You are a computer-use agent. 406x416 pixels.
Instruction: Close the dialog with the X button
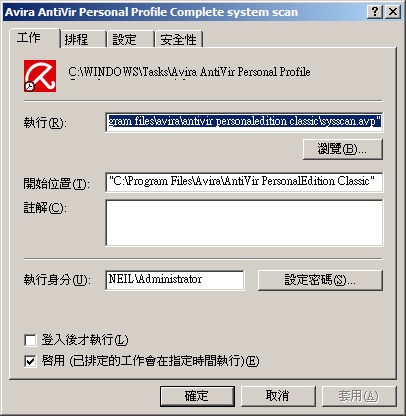point(393,12)
